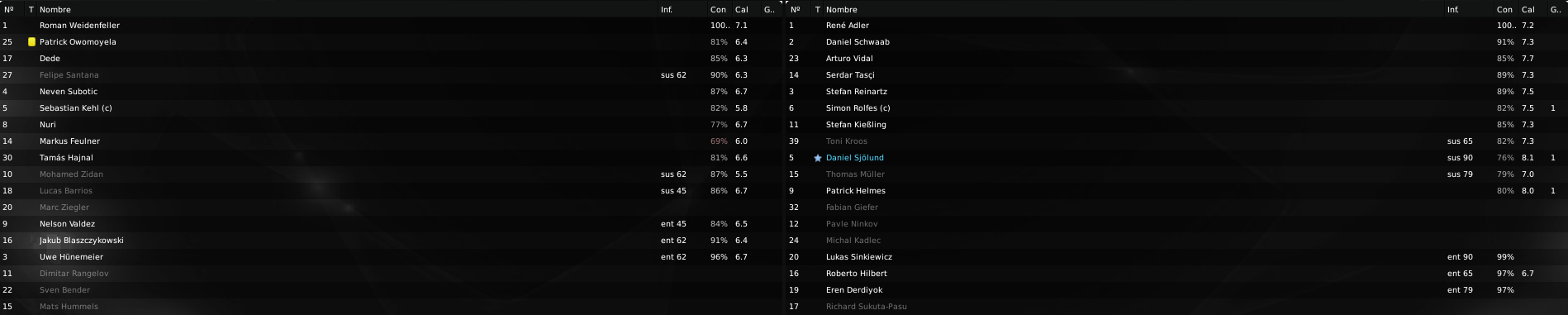1568x315 pixels.
Task: Click the Nº header of the left table
Action: (x=8, y=10)
